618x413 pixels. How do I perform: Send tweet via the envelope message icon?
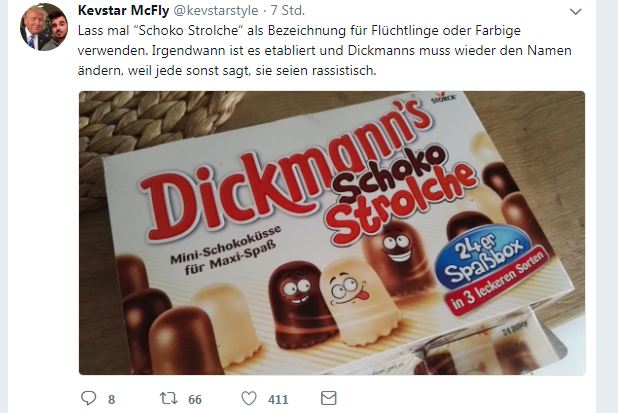(x=328, y=398)
